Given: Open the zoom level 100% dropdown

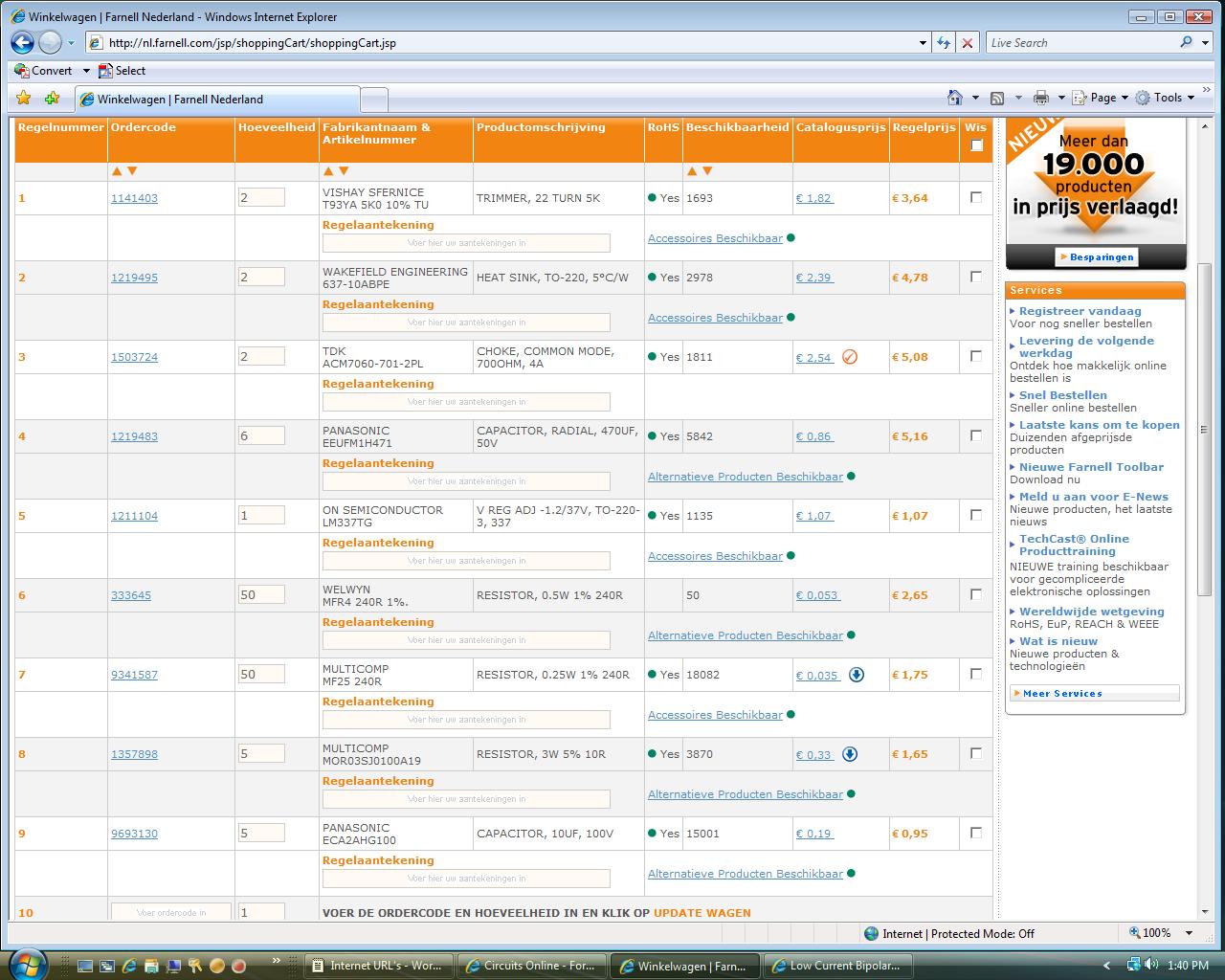Looking at the screenshot, I should pos(1190,933).
